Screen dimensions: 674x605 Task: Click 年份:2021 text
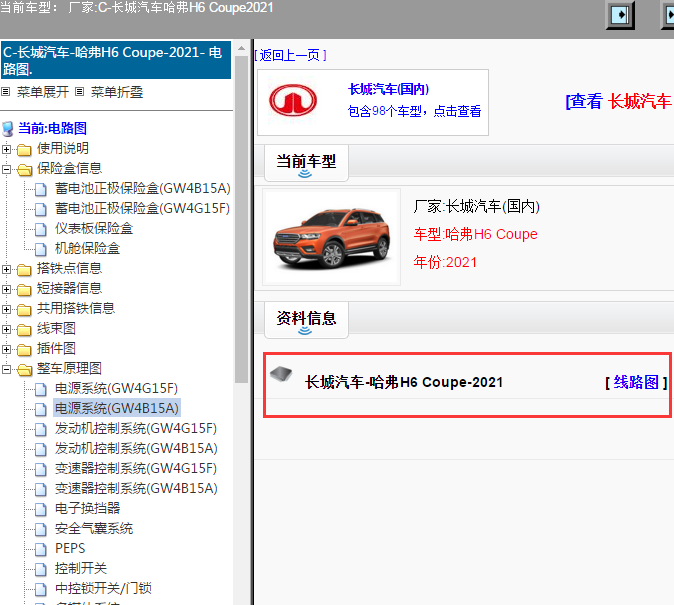(445, 262)
